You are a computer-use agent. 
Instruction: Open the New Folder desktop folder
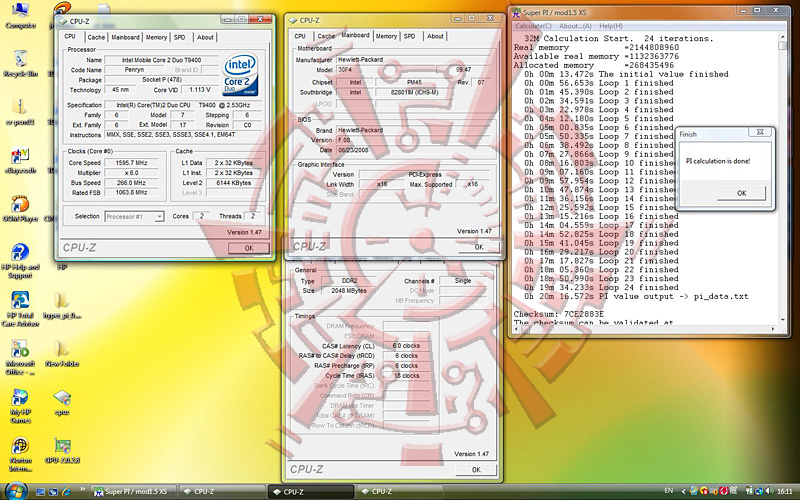point(62,354)
